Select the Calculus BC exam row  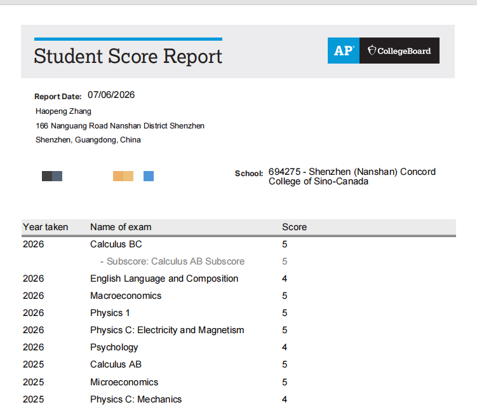click(x=239, y=244)
